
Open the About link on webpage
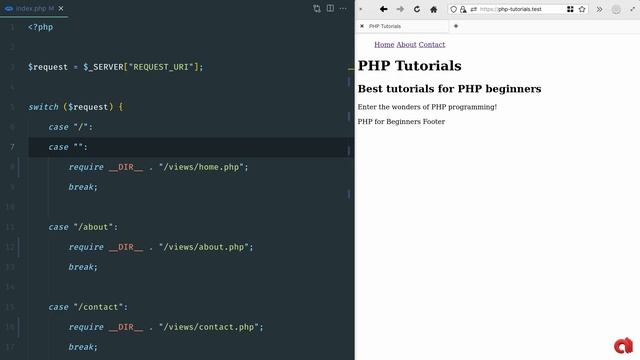tap(406, 44)
